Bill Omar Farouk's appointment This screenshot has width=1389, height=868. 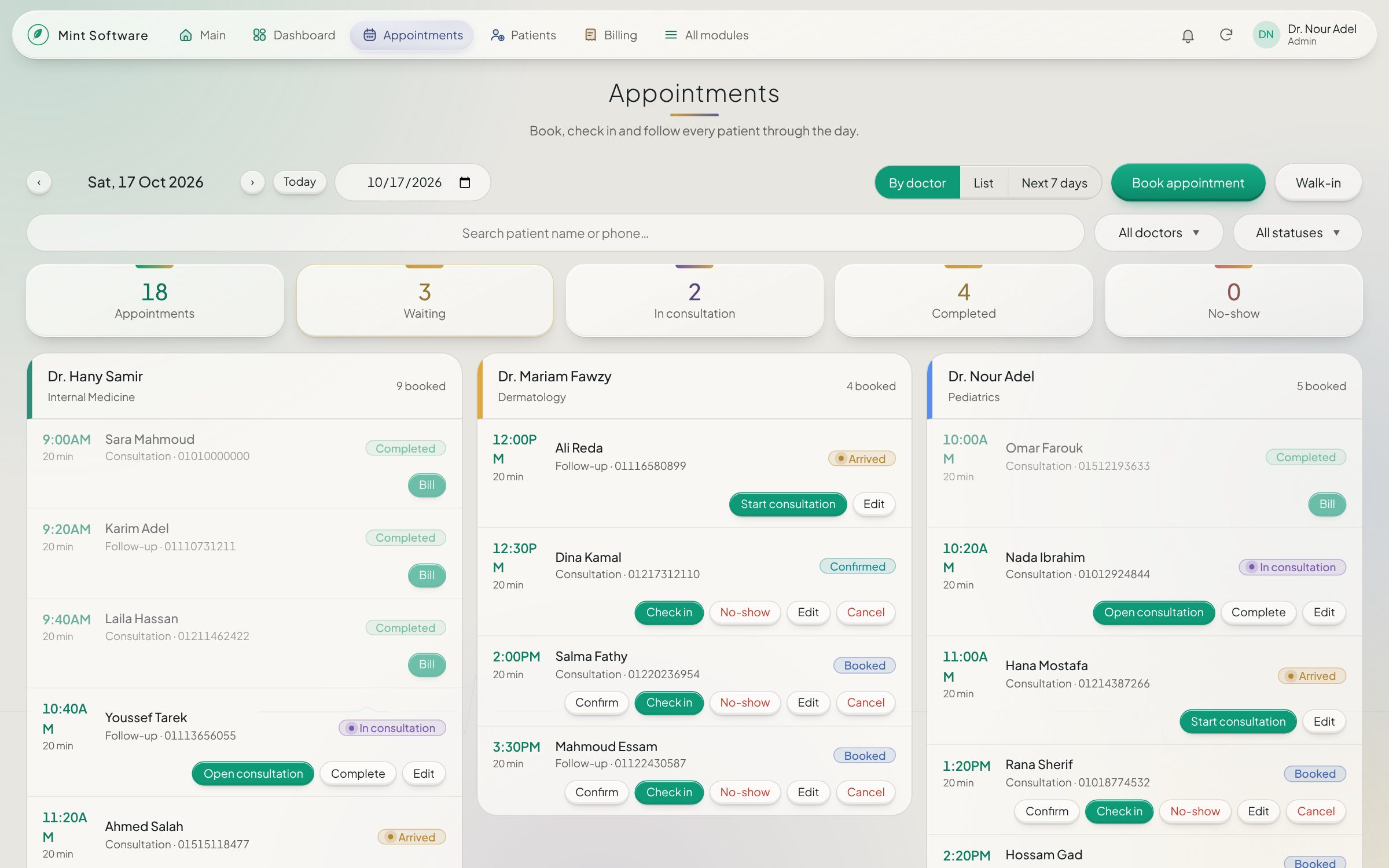1327,504
